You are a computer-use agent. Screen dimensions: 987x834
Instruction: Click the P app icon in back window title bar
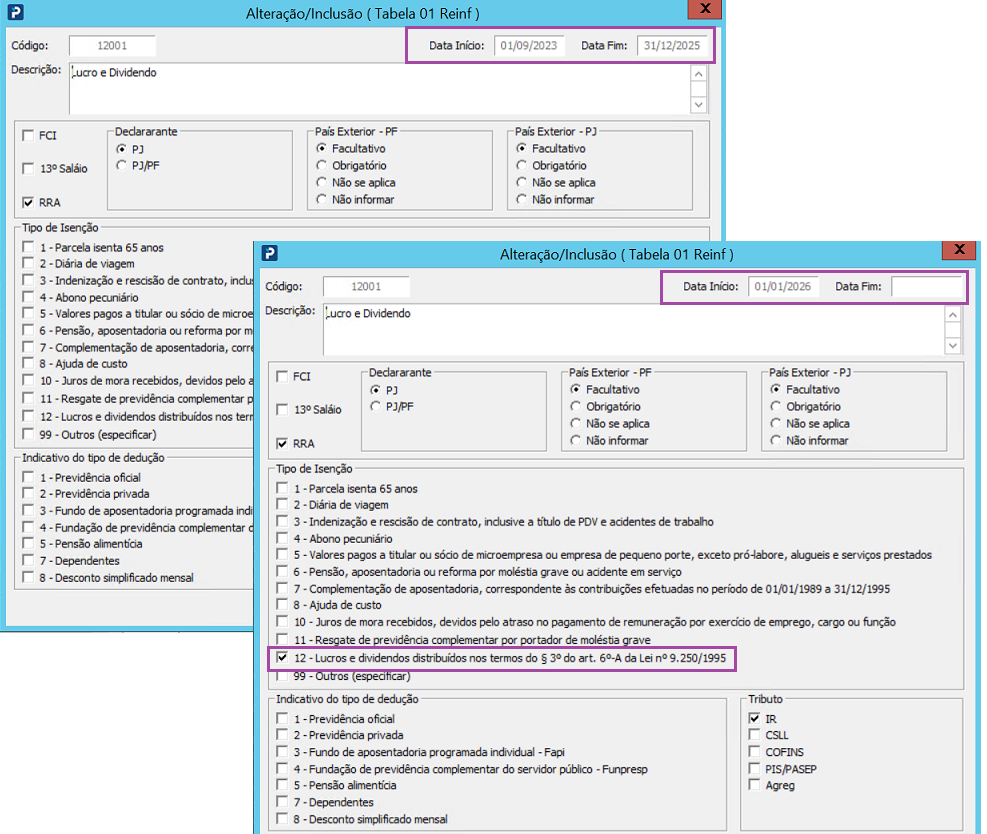[15, 12]
